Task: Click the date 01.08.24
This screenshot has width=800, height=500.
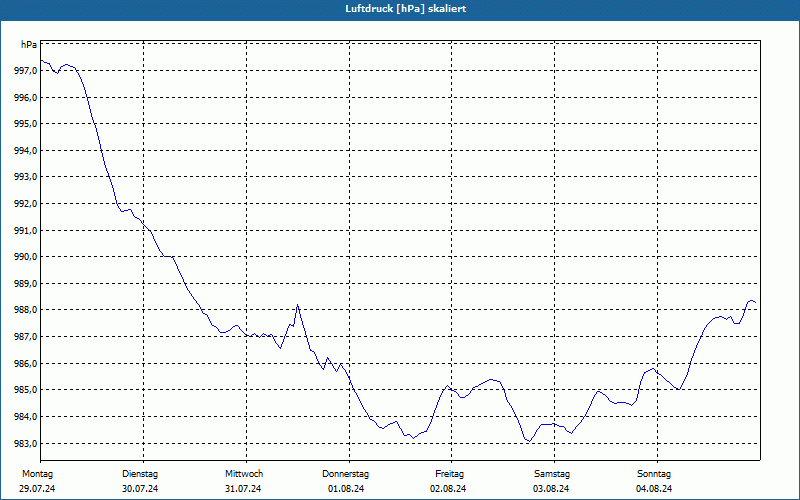Action: click(346, 489)
